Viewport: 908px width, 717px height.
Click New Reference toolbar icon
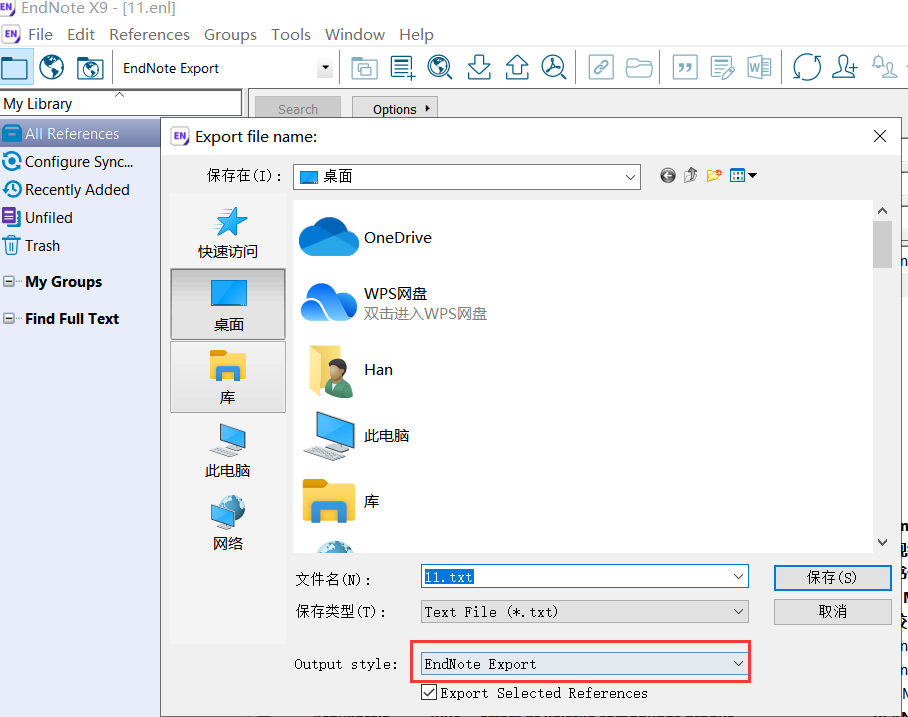click(x=402, y=68)
